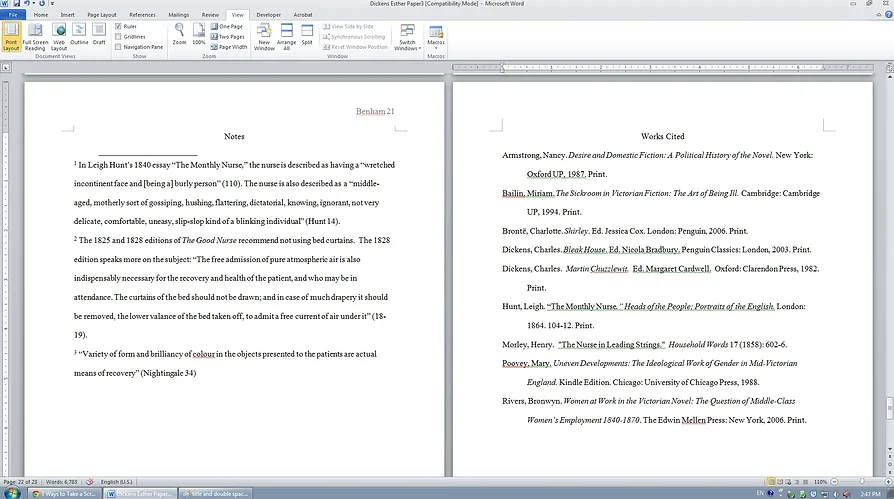This screenshot has height=499, width=894.
Task: Click the horizontal ruler above right page
Action: (663, 67)
